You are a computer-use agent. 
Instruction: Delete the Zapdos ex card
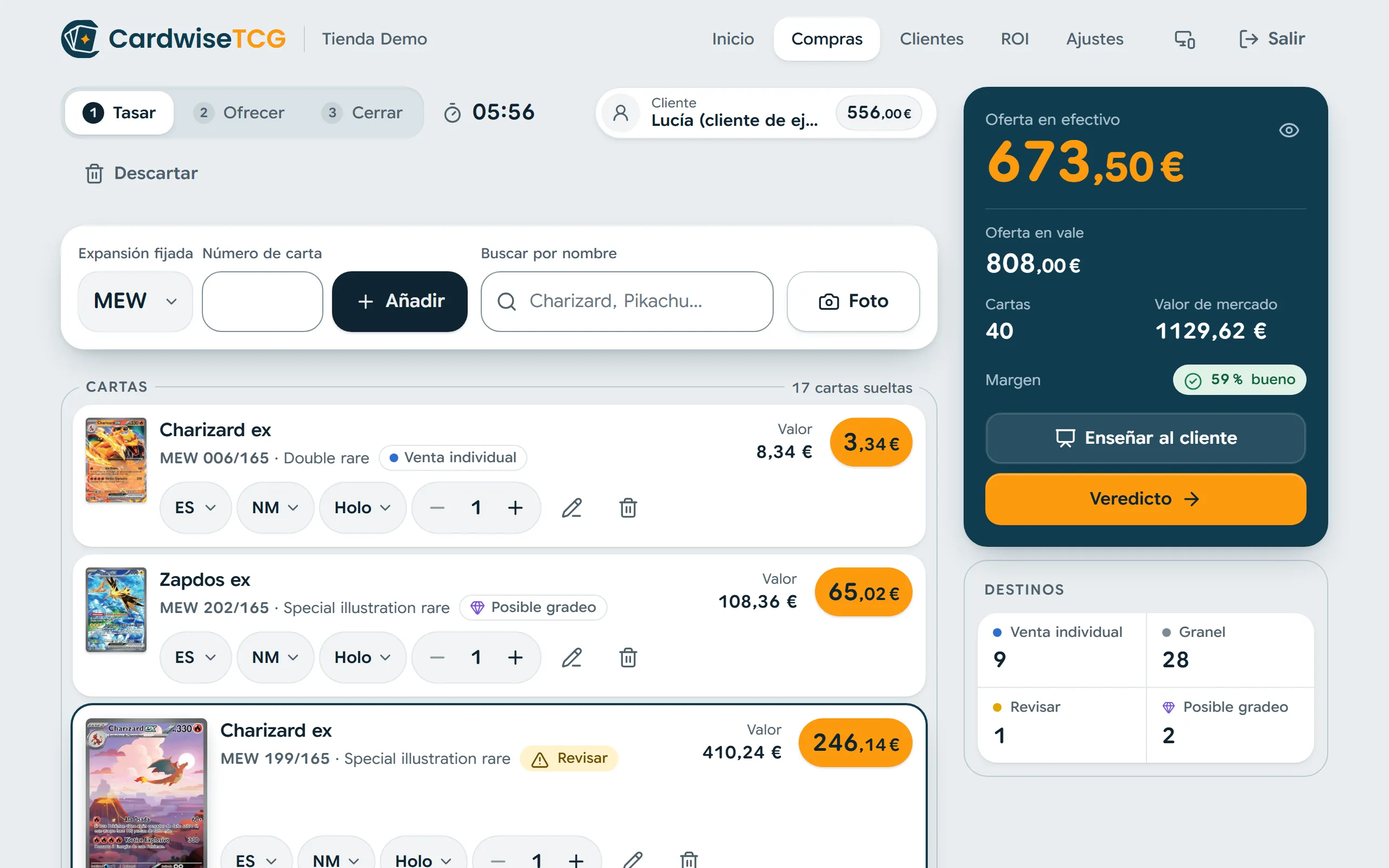point(628,658)
